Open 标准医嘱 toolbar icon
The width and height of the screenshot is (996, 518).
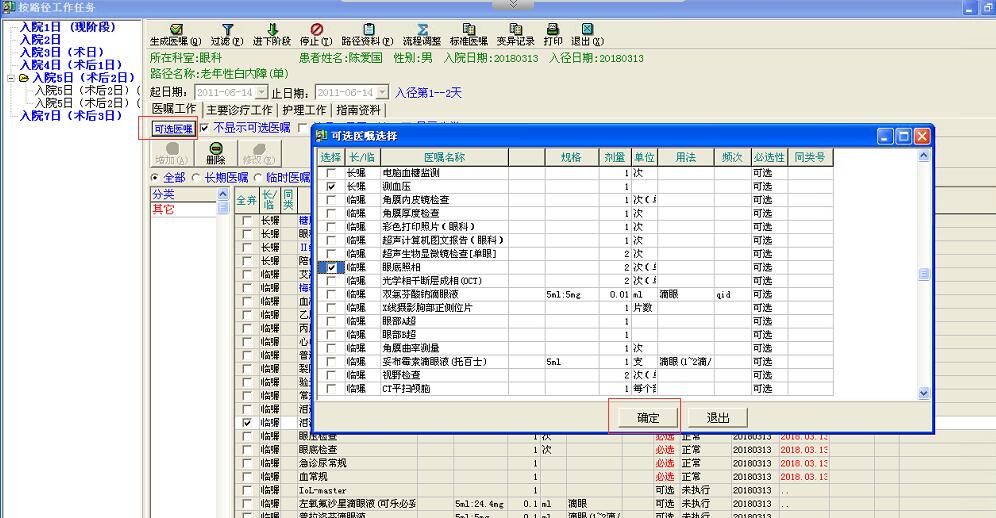469,29
